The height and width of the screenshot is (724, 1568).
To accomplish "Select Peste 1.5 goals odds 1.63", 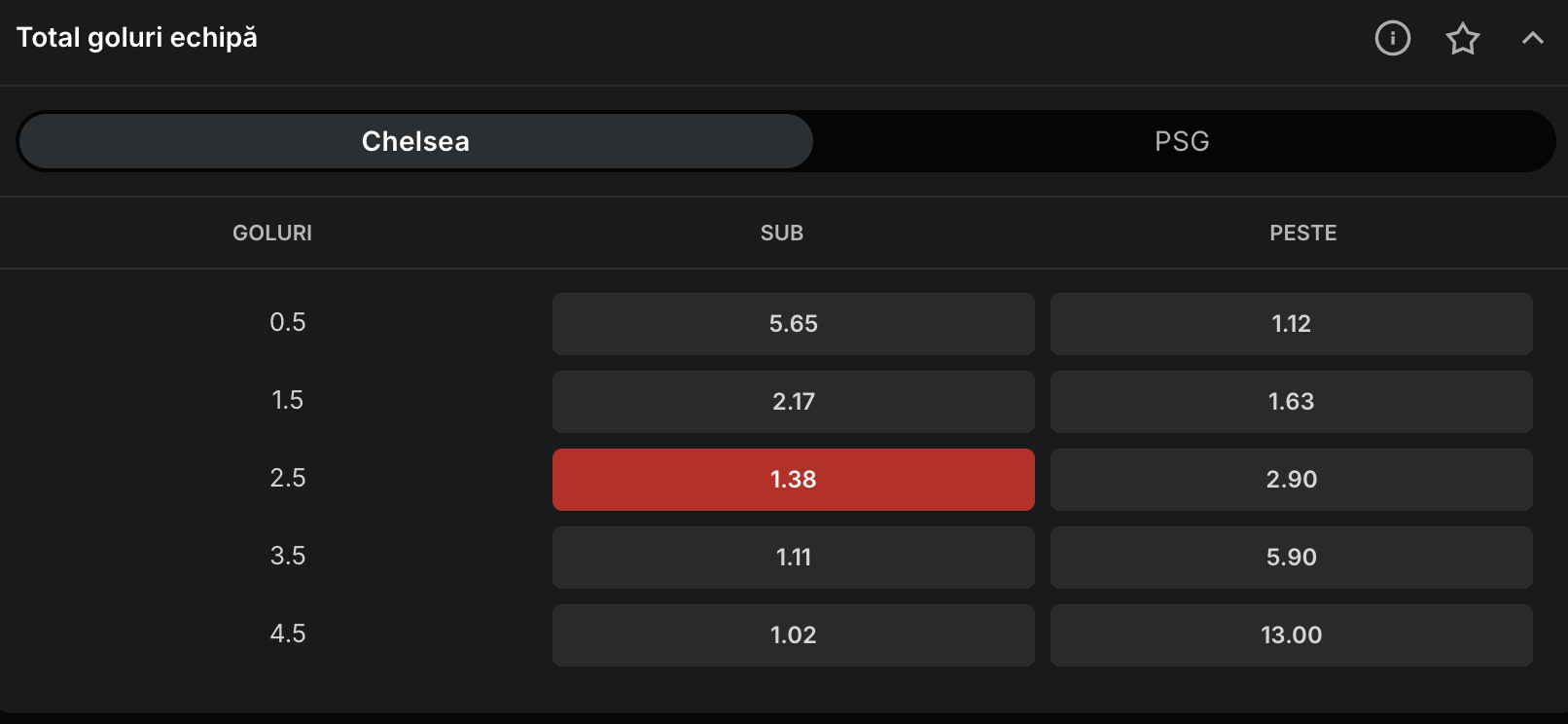I will click(x=1291, y=401).
